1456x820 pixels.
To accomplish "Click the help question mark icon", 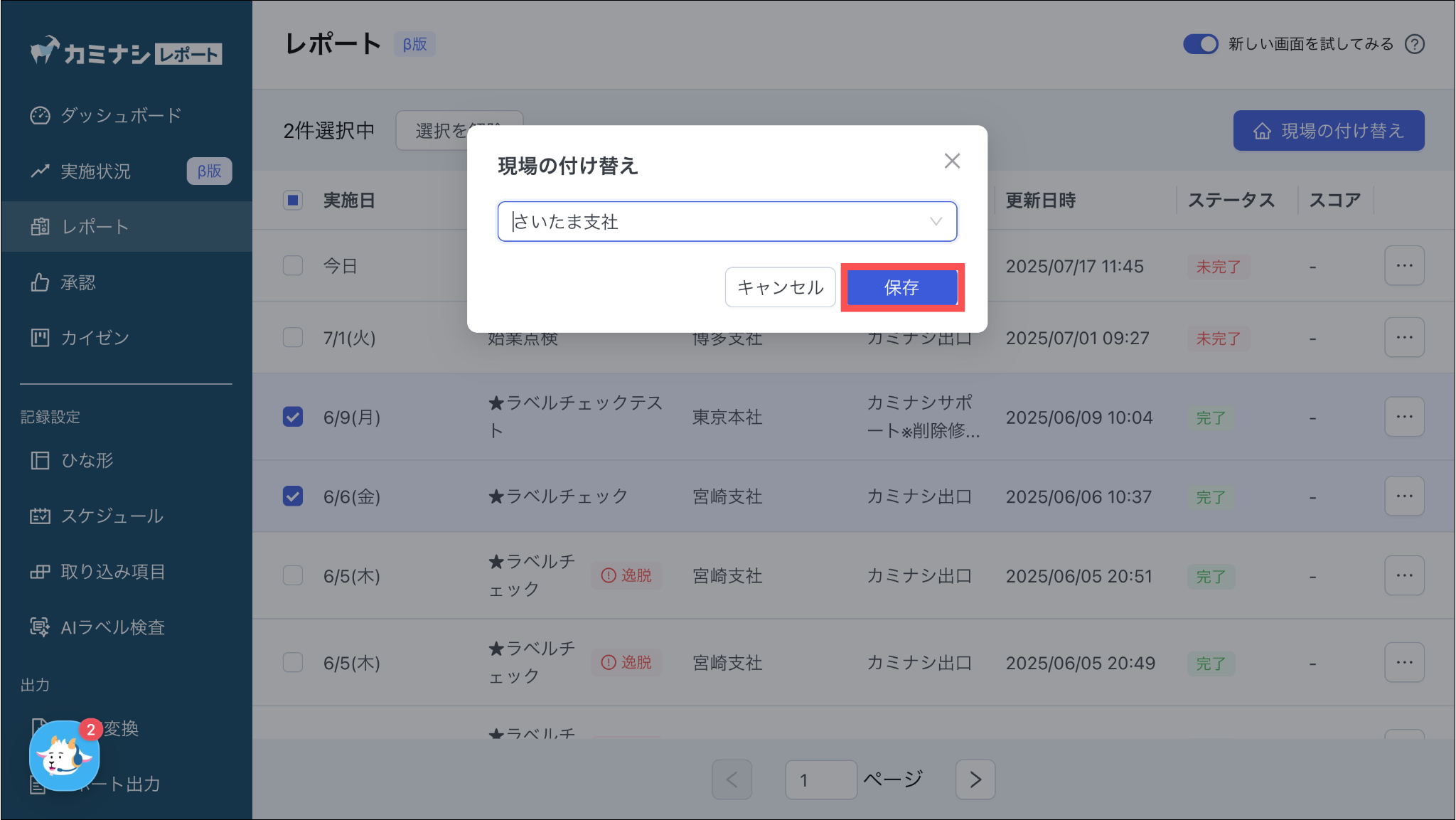I will point(1415,44).
